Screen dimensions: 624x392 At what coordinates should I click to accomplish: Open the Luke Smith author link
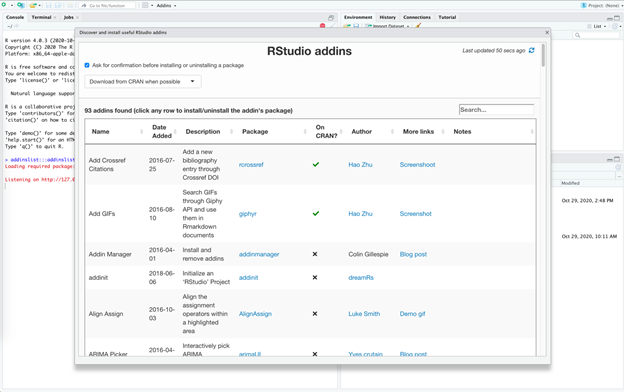tap(364, 314)
